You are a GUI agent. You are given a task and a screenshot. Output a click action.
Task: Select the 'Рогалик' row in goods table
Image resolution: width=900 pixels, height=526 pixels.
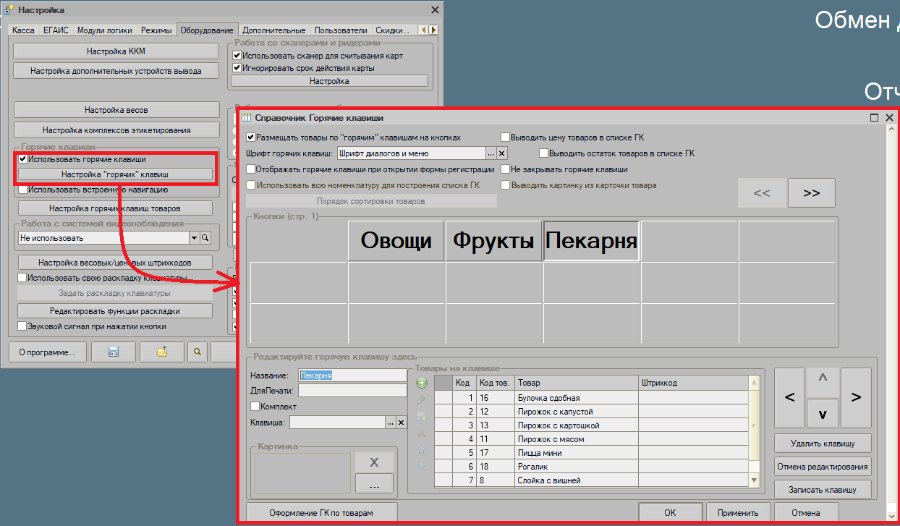pos(592,467)
